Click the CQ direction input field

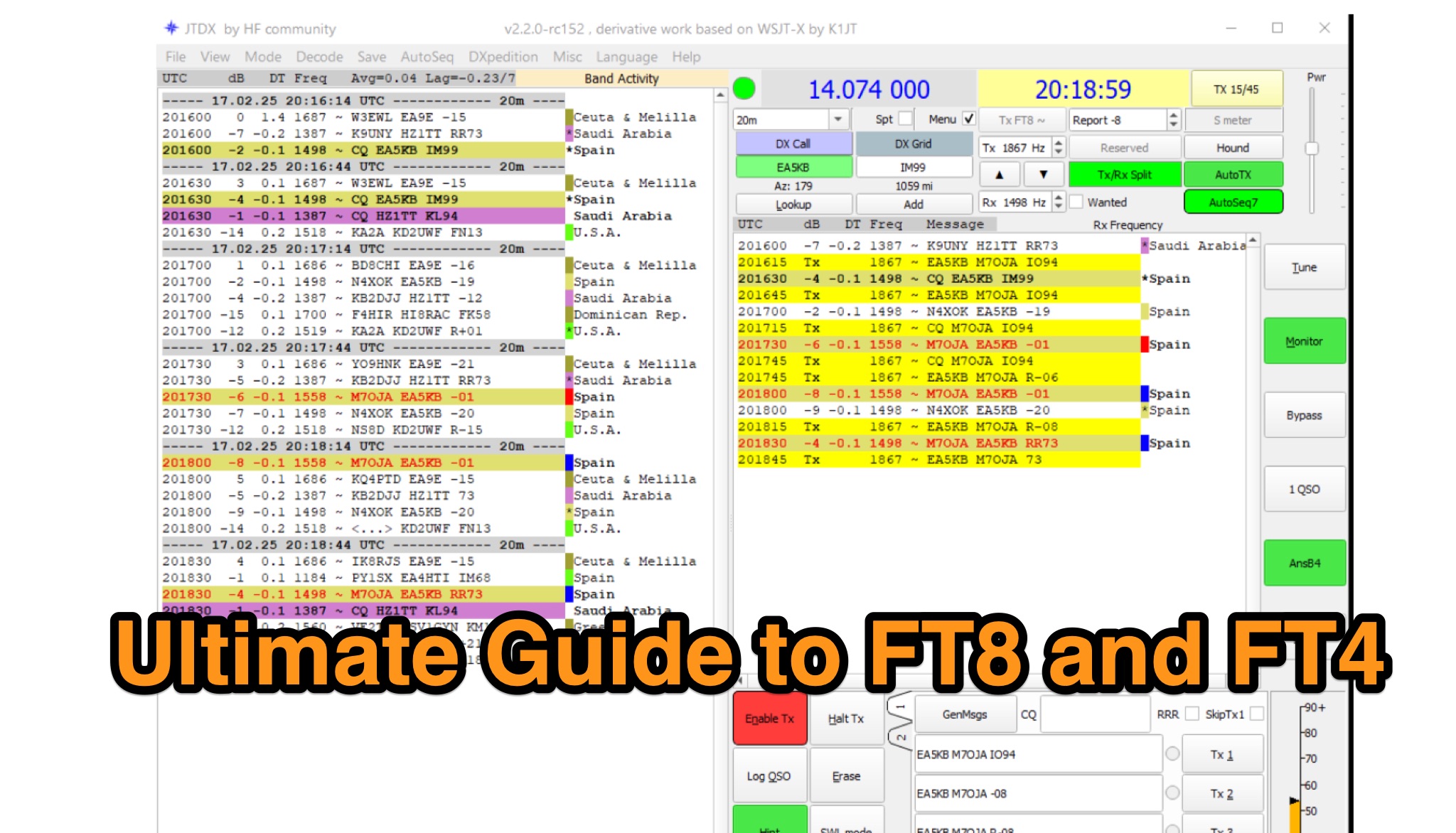click(x=1095, y=714)
